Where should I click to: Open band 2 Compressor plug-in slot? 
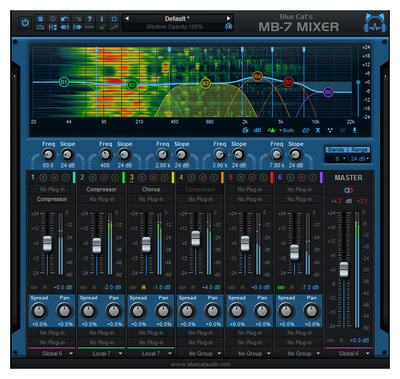(x=102, y=189)
